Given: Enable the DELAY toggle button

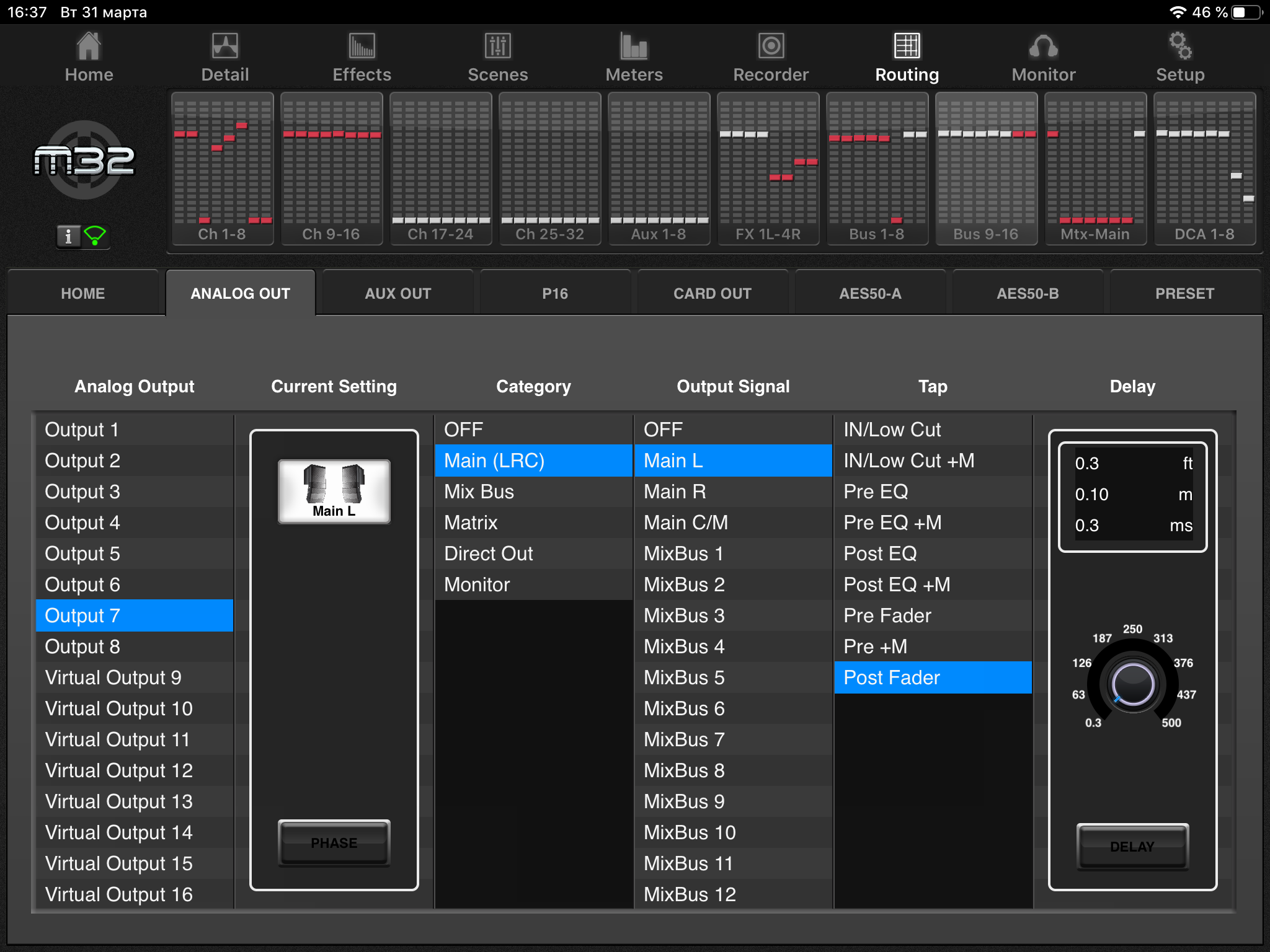Looking at the screenshot, I should 1132,846.
